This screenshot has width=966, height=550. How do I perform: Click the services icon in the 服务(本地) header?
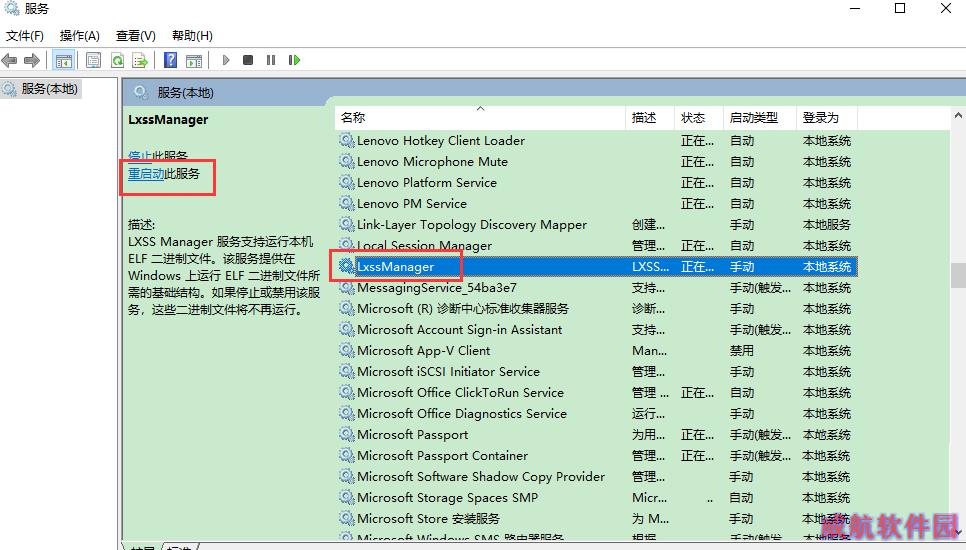pyautogui.click(x=140, y=92)
